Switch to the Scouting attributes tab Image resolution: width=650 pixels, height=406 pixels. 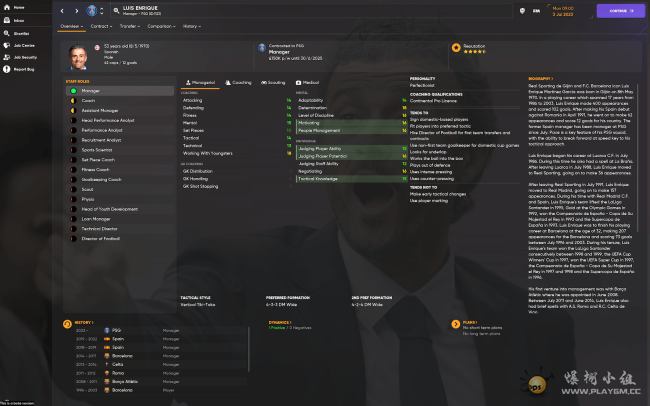273,83
